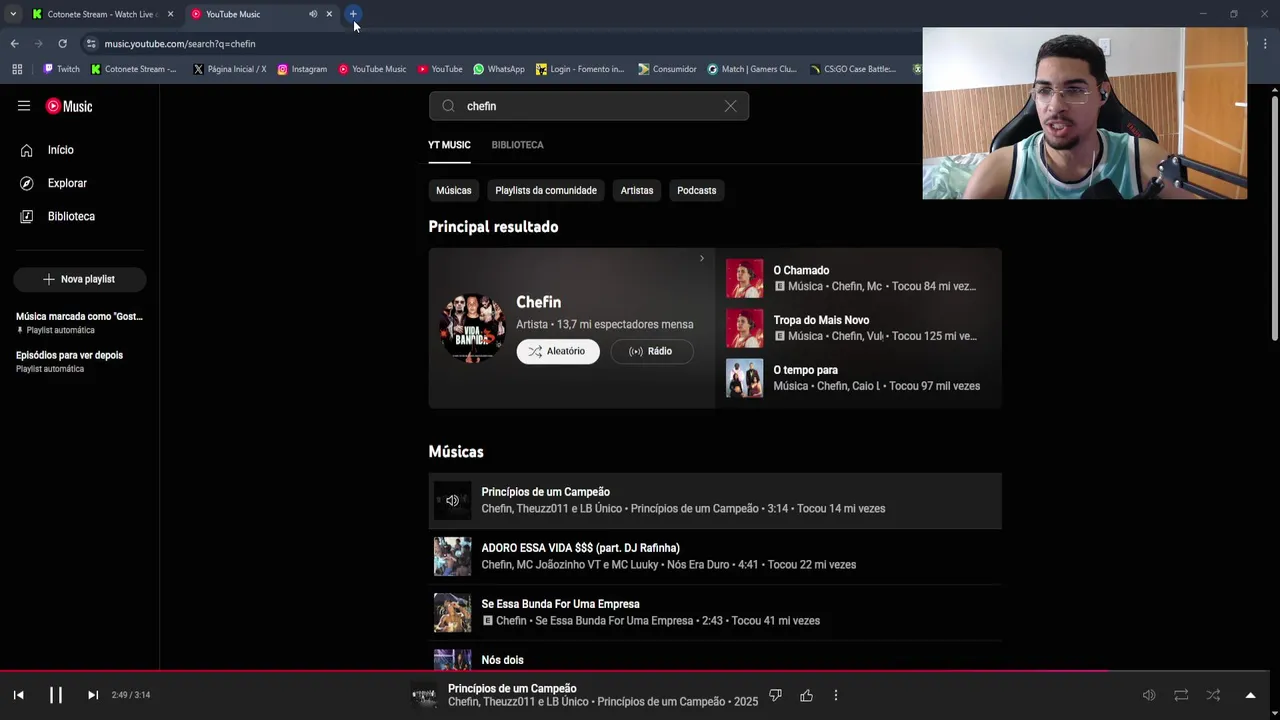Open Twitch bookmark

62,69
